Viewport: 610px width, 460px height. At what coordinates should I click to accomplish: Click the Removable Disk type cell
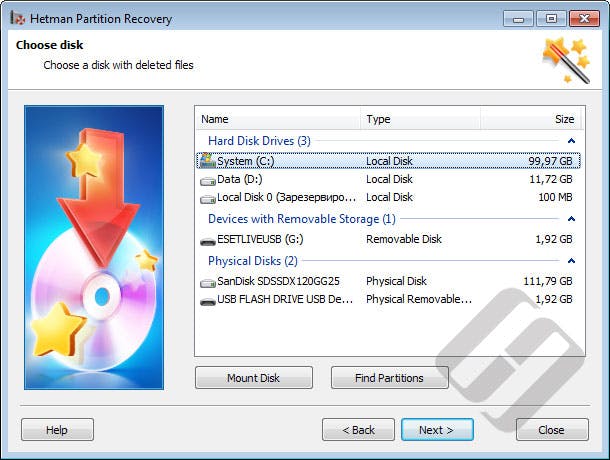point(404,239)
